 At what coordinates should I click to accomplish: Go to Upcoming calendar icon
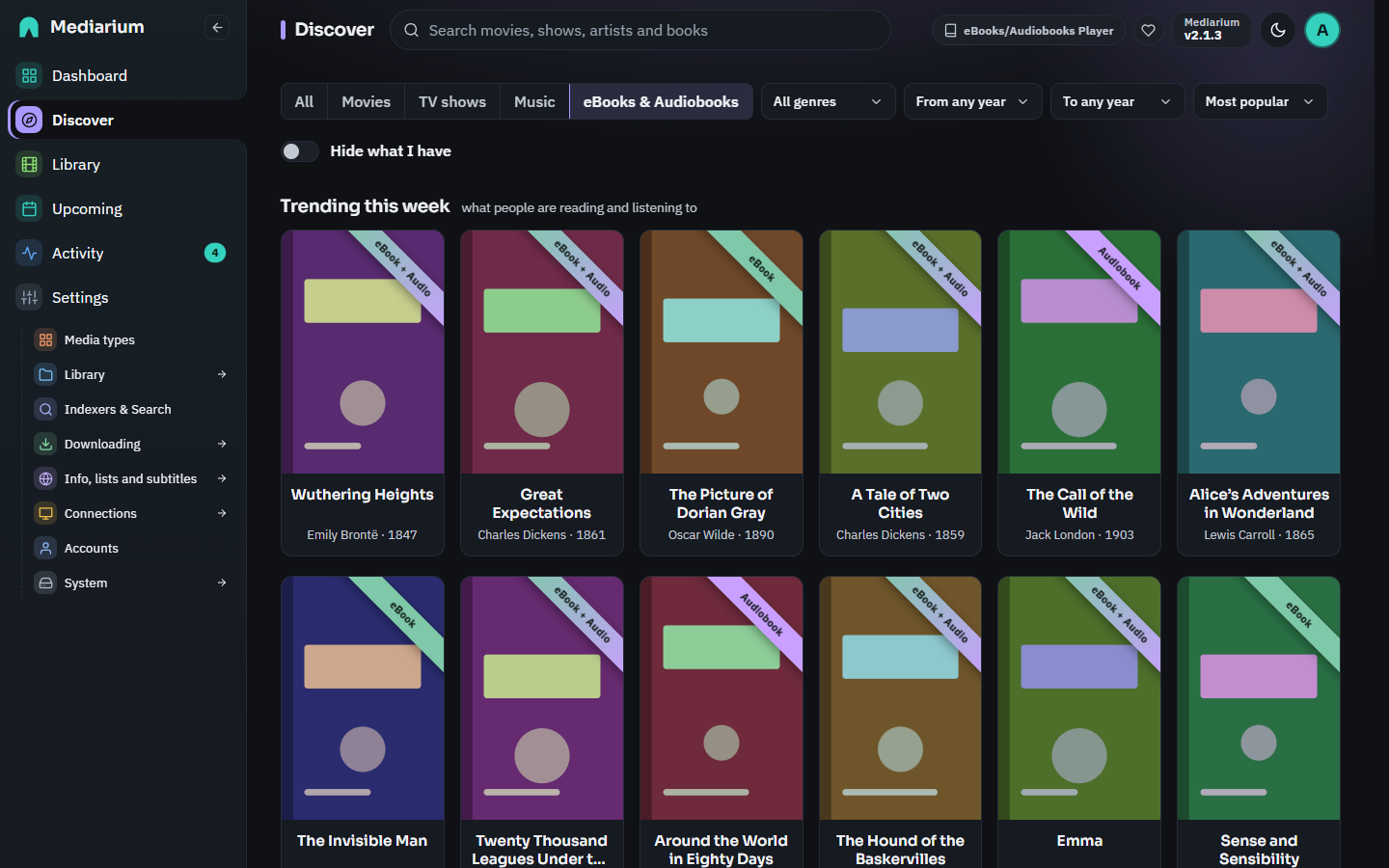pos(29,208)
